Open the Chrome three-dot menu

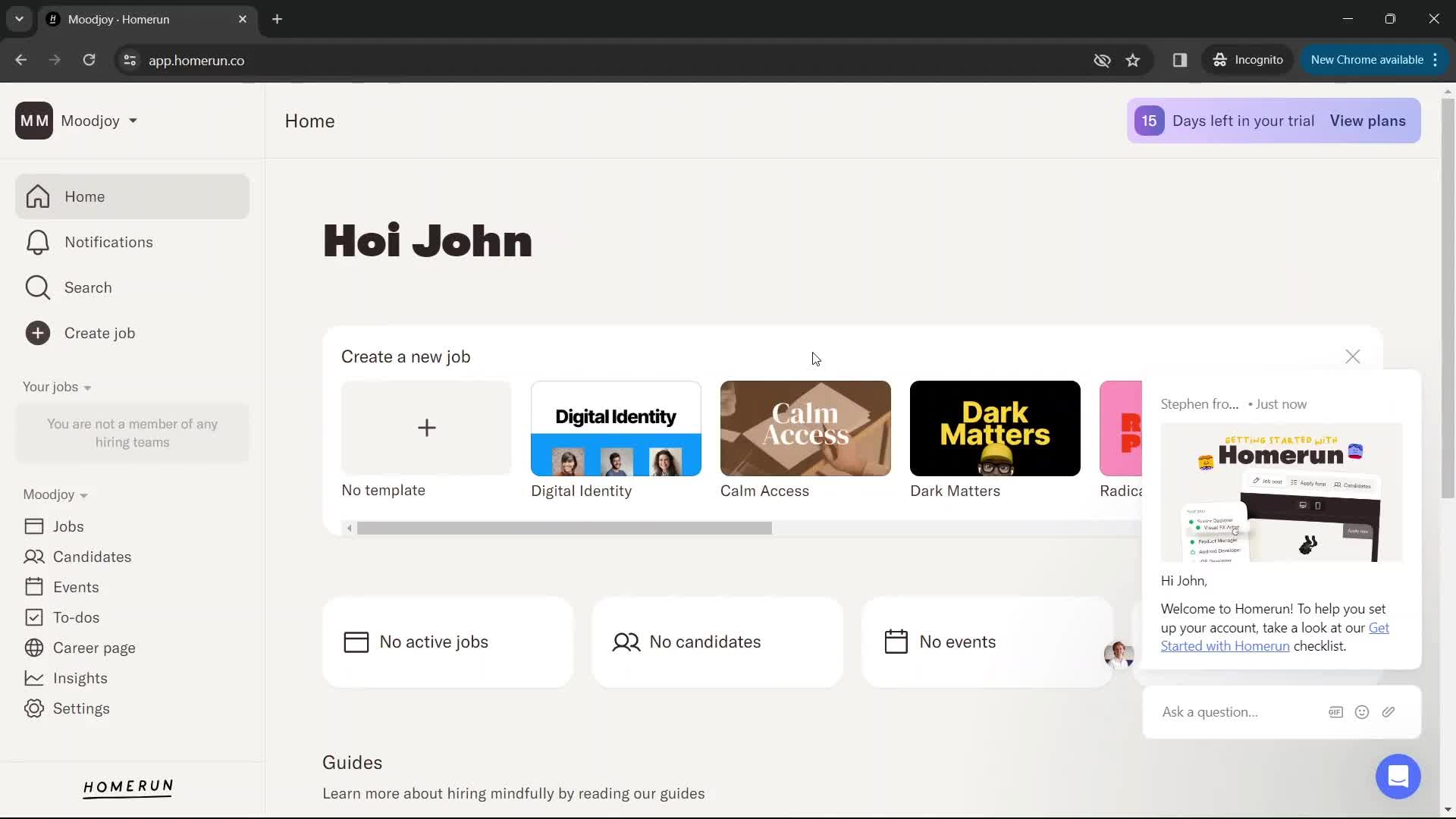pos(1436,60)
